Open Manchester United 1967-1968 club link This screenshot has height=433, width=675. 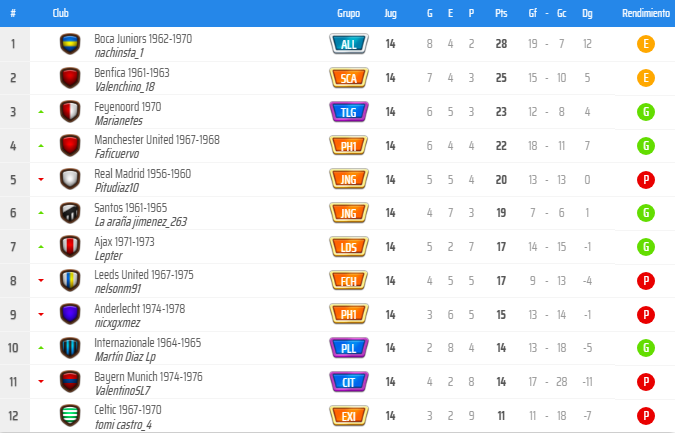point(157,140)
